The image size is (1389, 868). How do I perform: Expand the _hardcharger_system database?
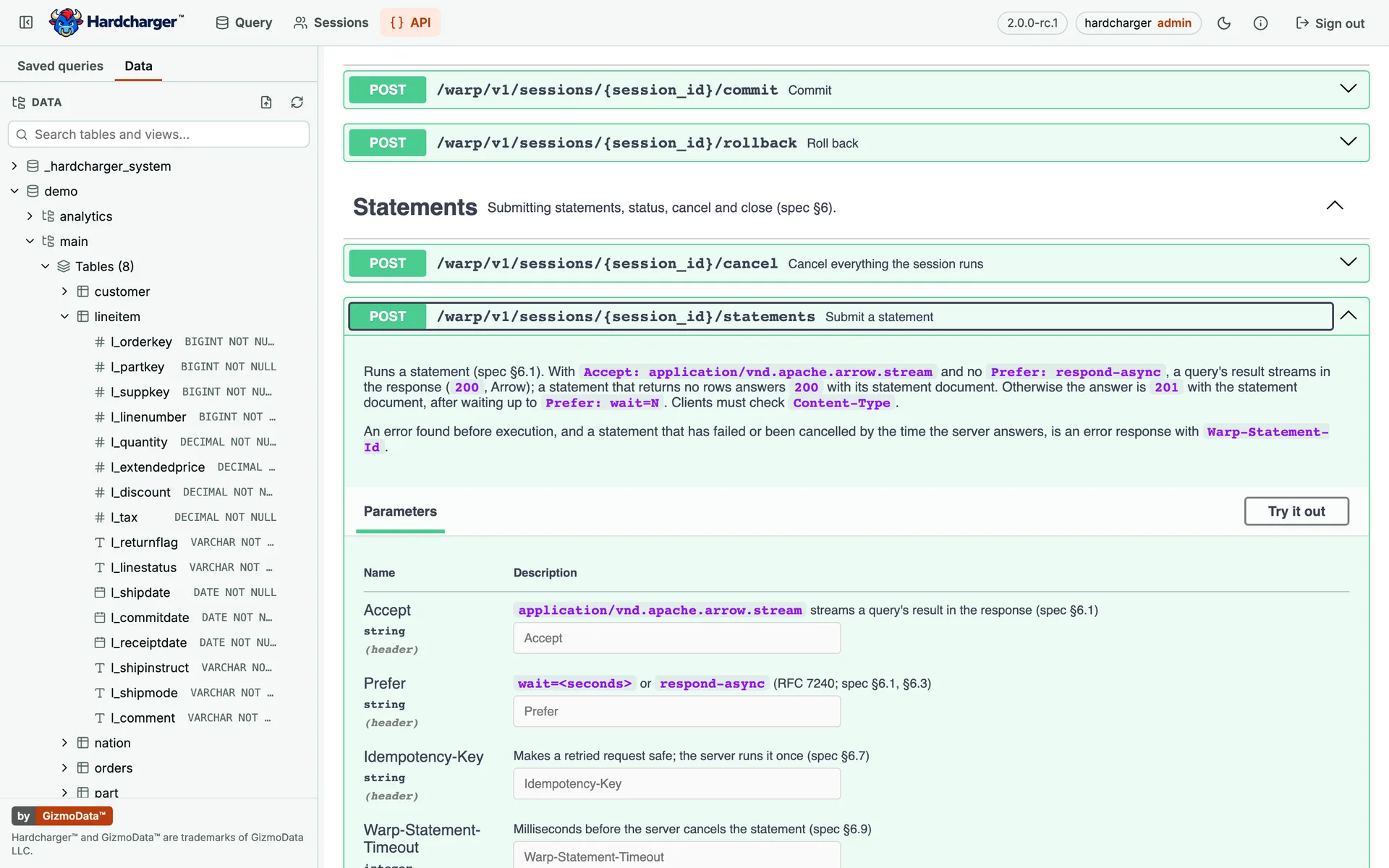click(14, 166)
